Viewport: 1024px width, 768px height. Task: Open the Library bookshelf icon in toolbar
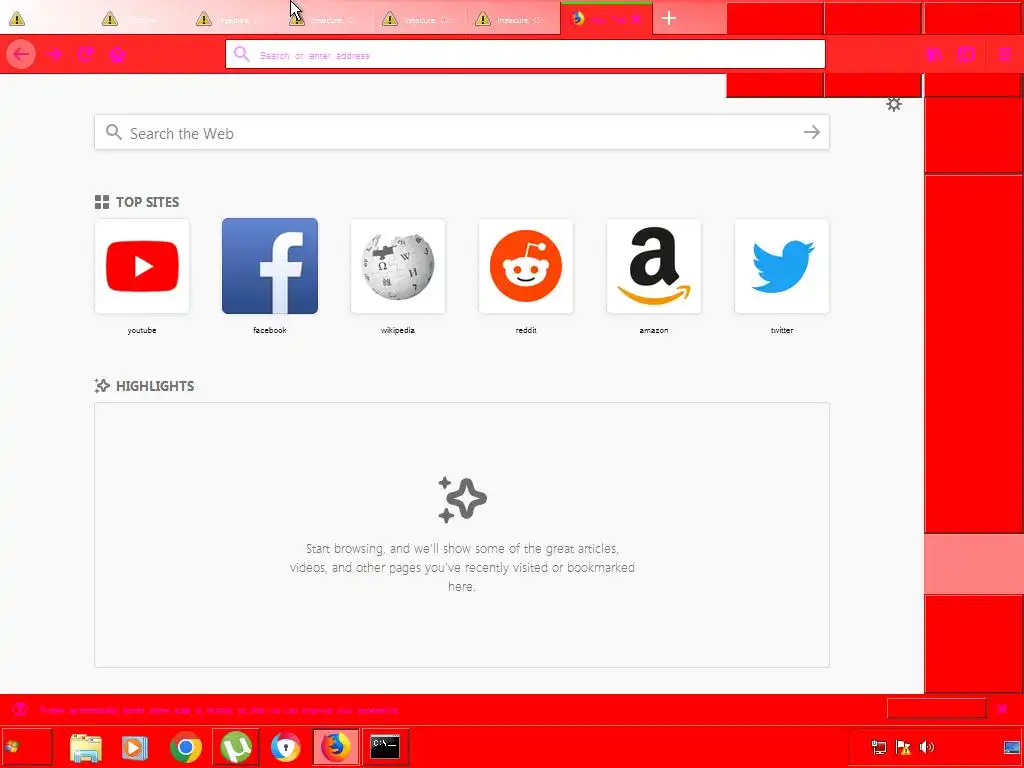[934, 54]
